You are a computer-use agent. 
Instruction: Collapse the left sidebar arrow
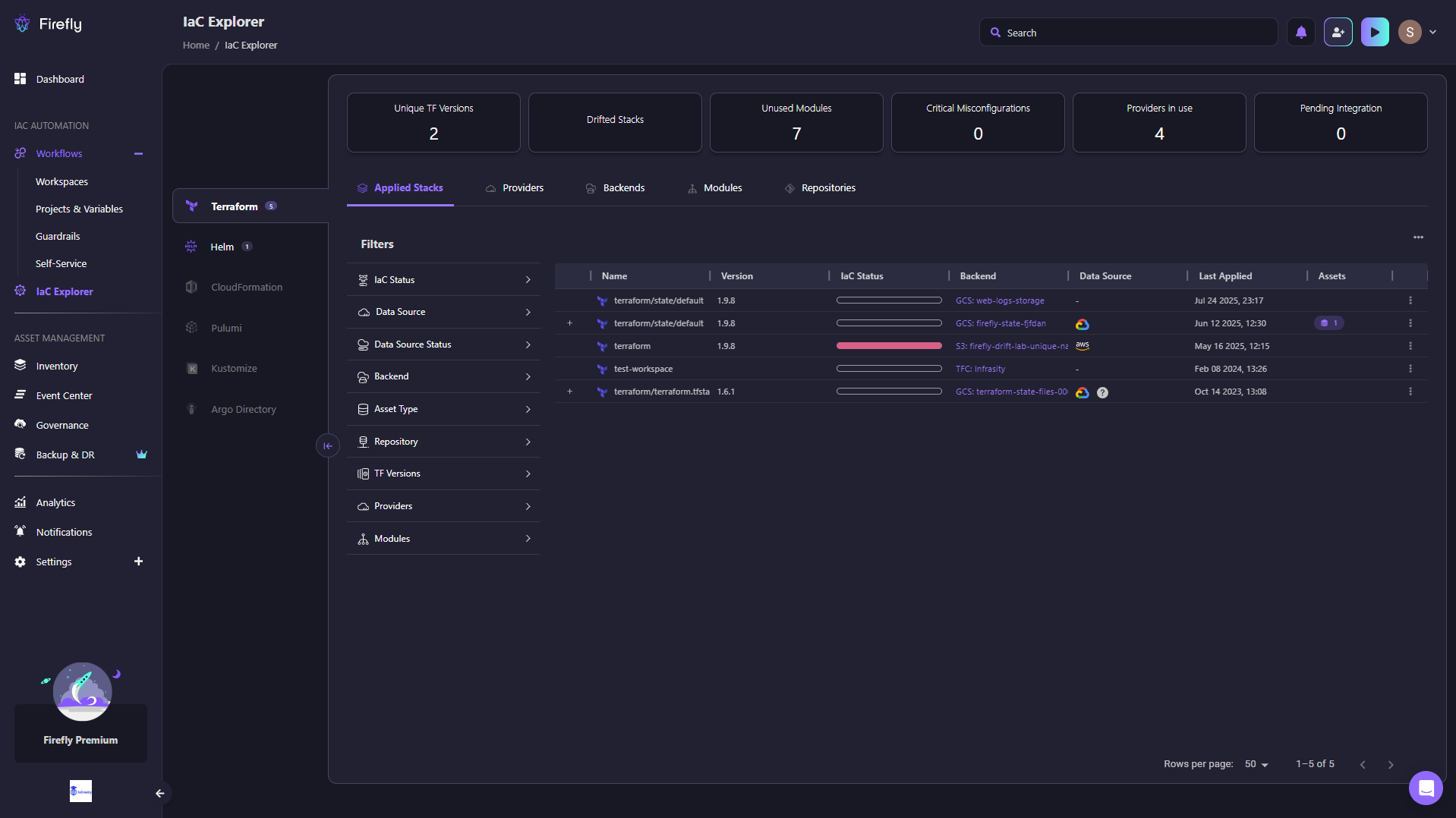pos(159,793)
